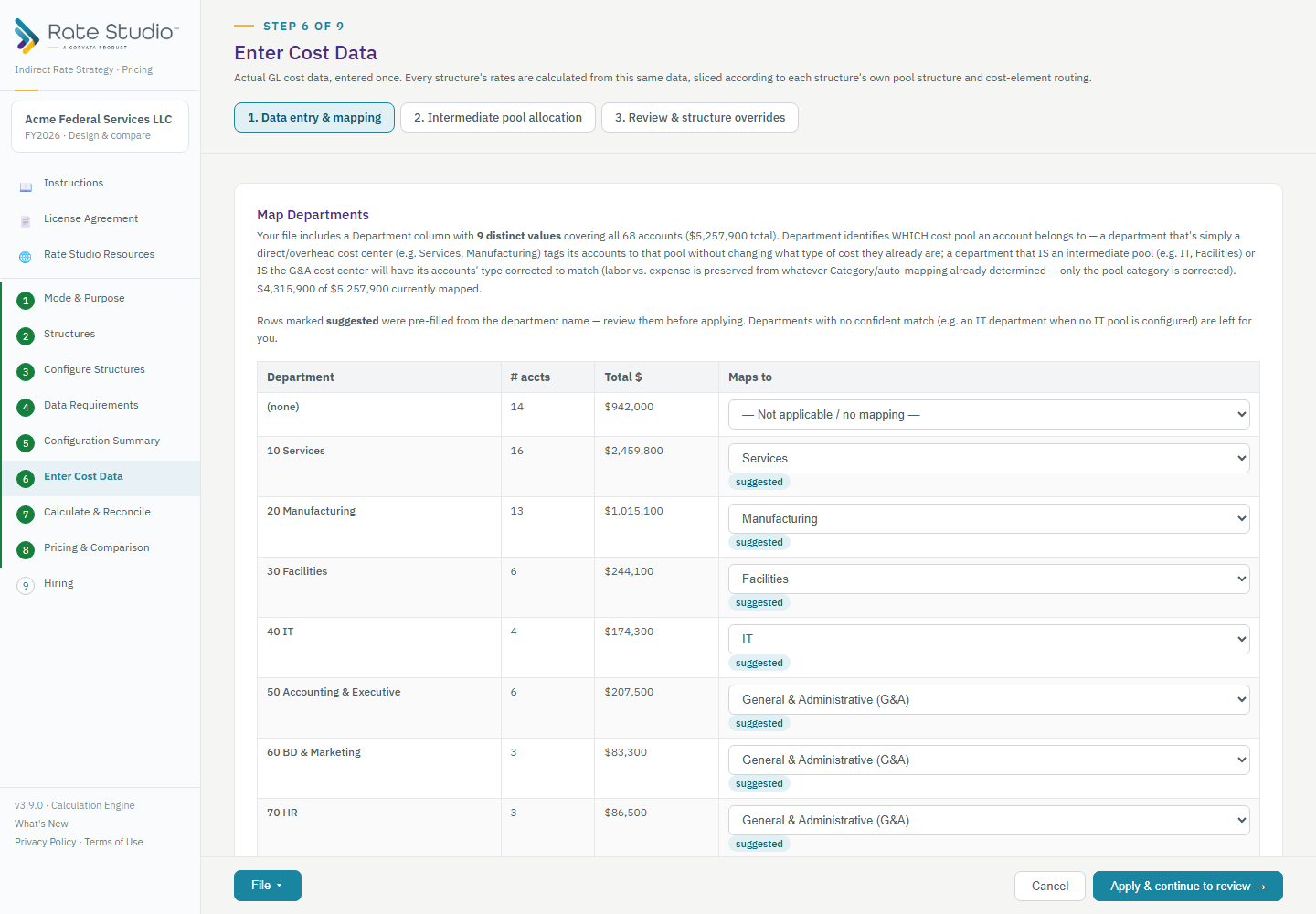Open the File dropdown button

click(x=268, y=886)
